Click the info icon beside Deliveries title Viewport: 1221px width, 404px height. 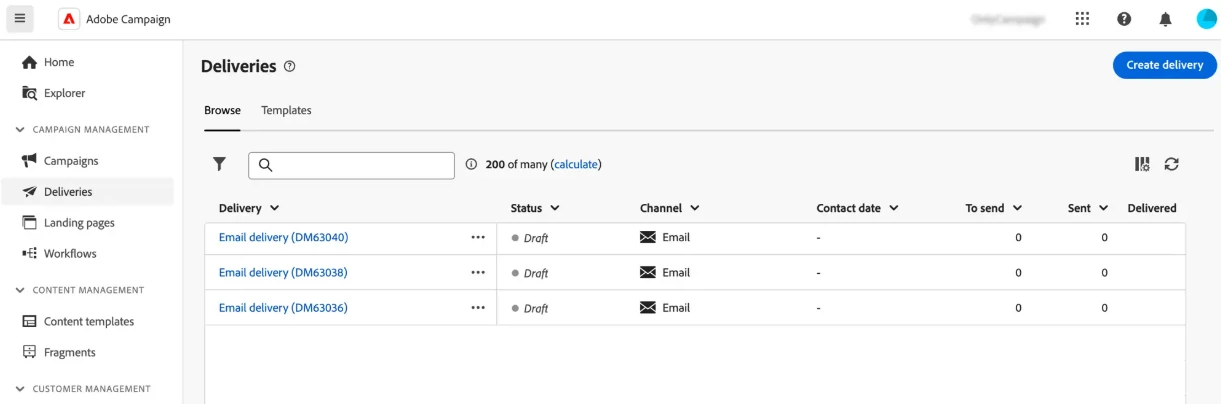pyautogui.click(x=290, y=66)
